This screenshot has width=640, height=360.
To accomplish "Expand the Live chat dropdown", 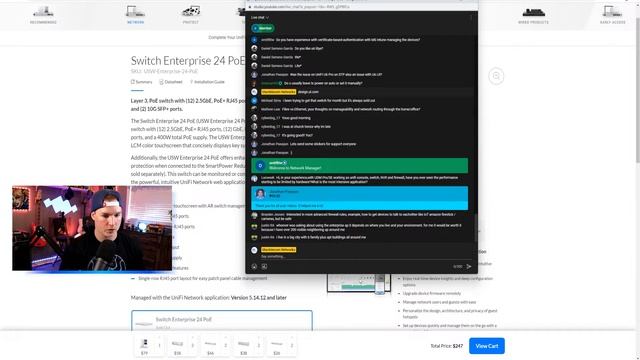I will click(260, 18).
